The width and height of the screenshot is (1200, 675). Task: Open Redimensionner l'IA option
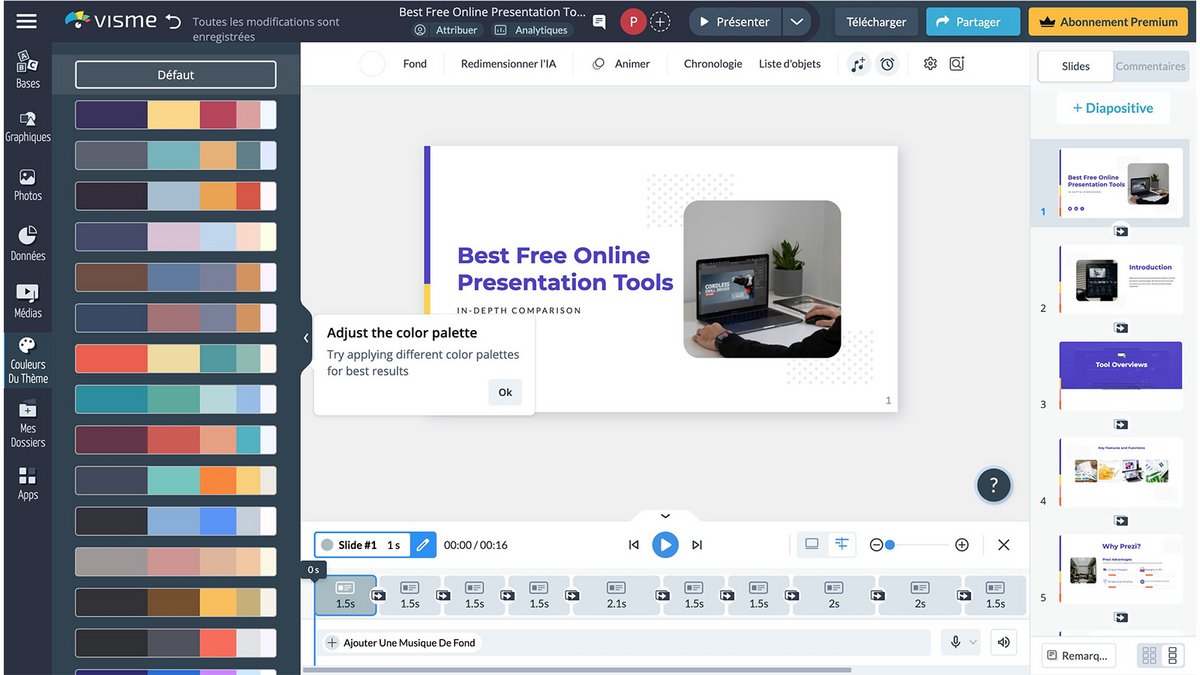click(x=508, y=64)
